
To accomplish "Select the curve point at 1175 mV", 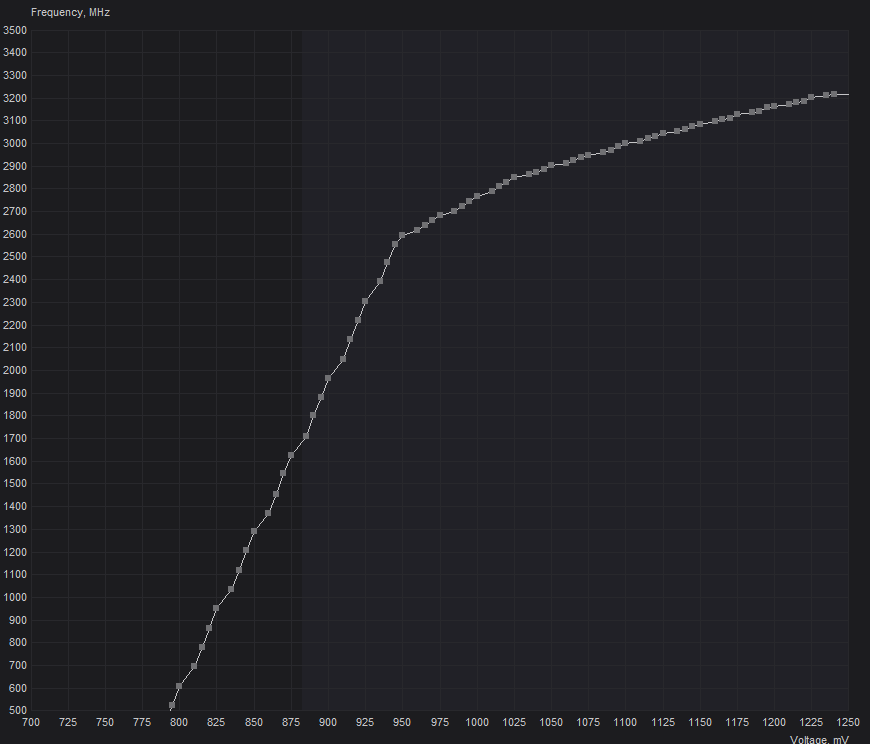I will 737,114.
